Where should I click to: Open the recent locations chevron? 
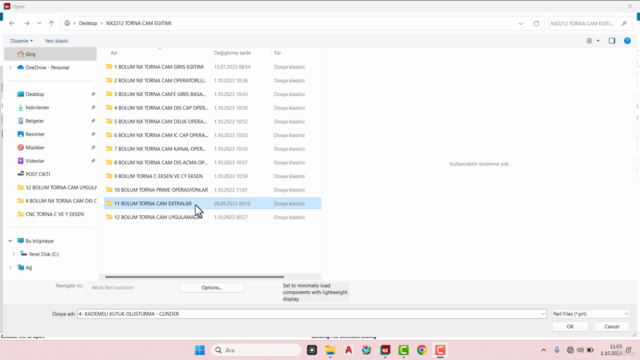[x=39, y=23]
